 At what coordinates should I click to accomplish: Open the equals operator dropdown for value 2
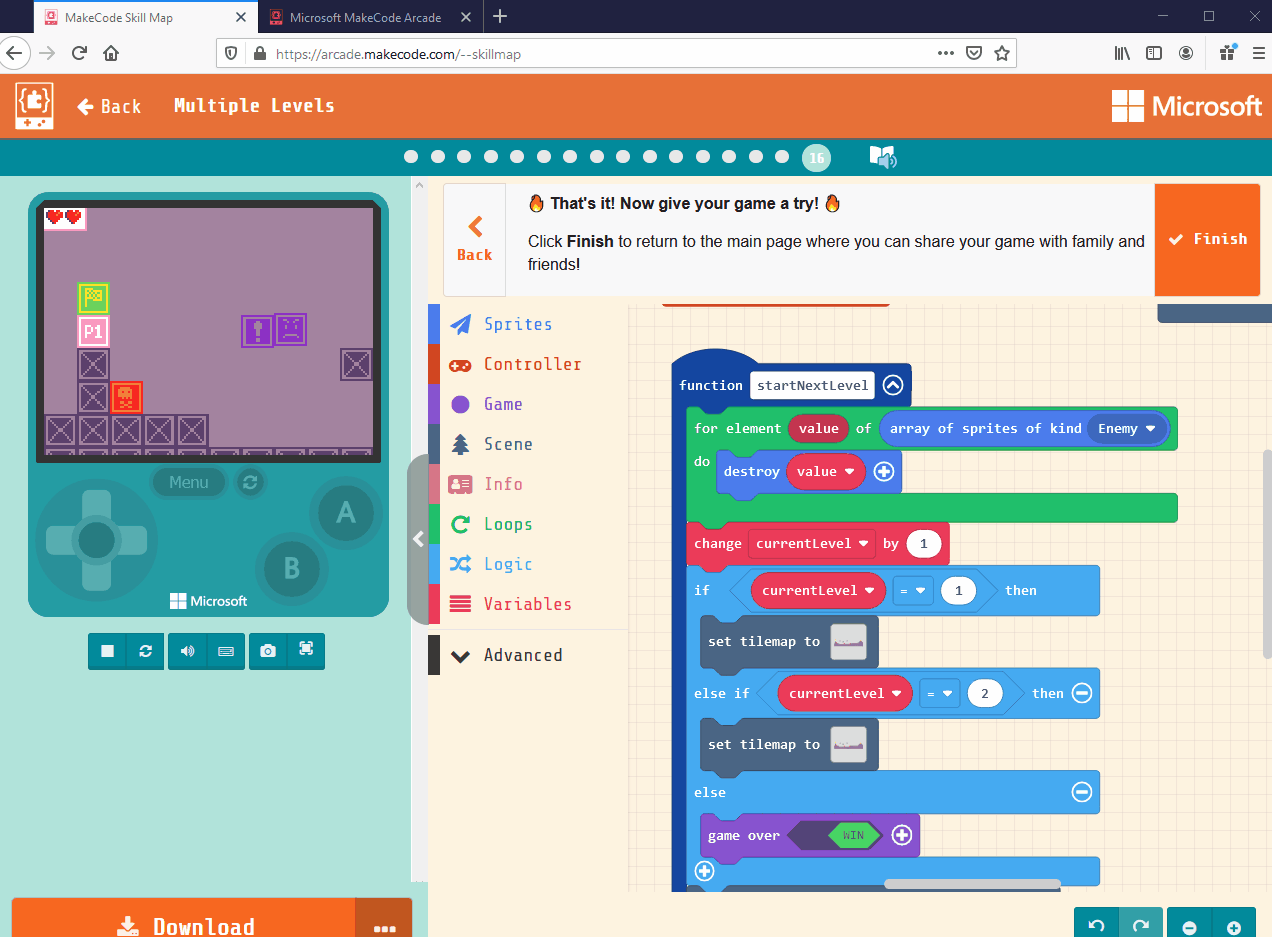[940, 693]
